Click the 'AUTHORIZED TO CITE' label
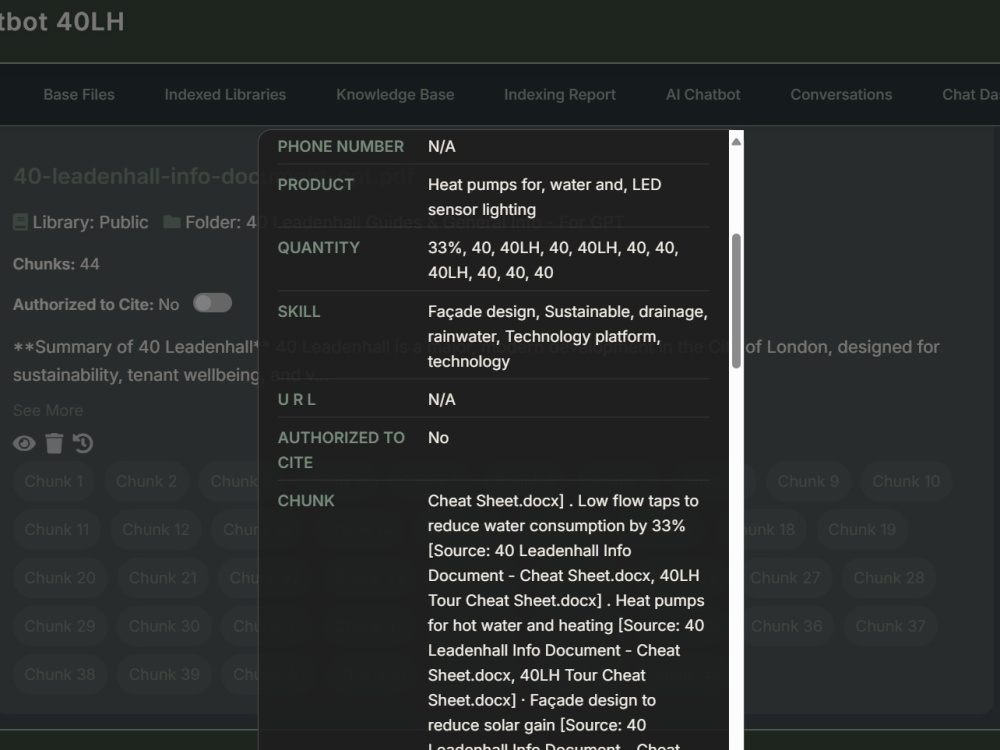The height and width of the screenshot is (750, 1000). (x=341, y=450)
